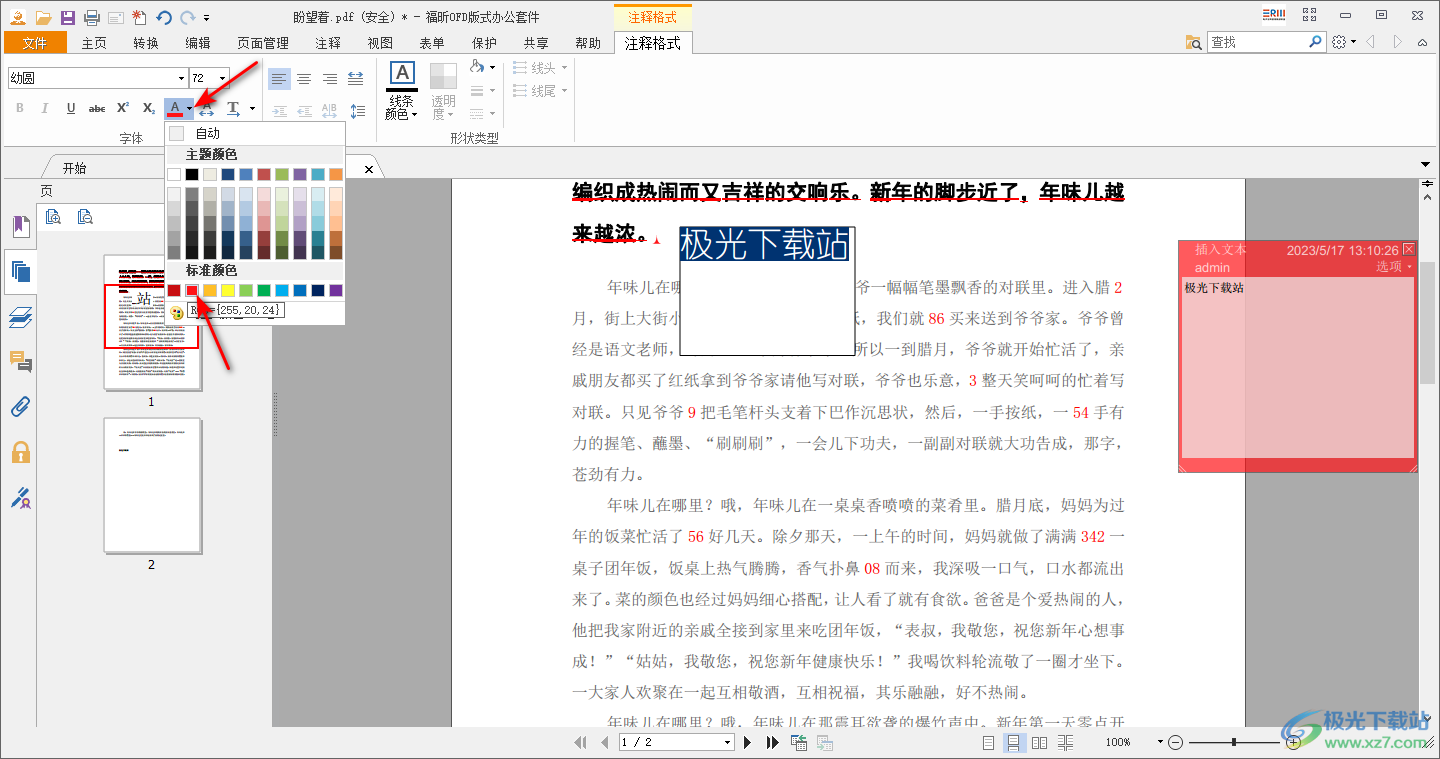Toggle subscript formatting
This screenshot has height=759, width=1440.
148,108
